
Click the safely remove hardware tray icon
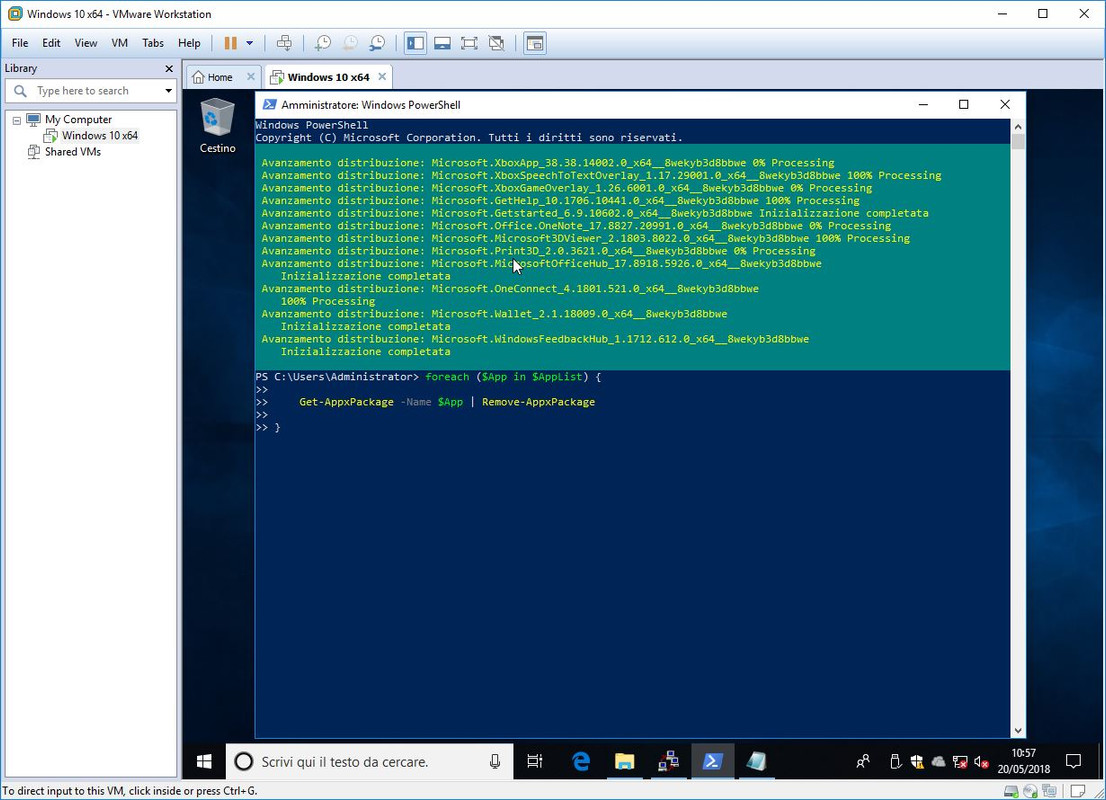(895, 761)
